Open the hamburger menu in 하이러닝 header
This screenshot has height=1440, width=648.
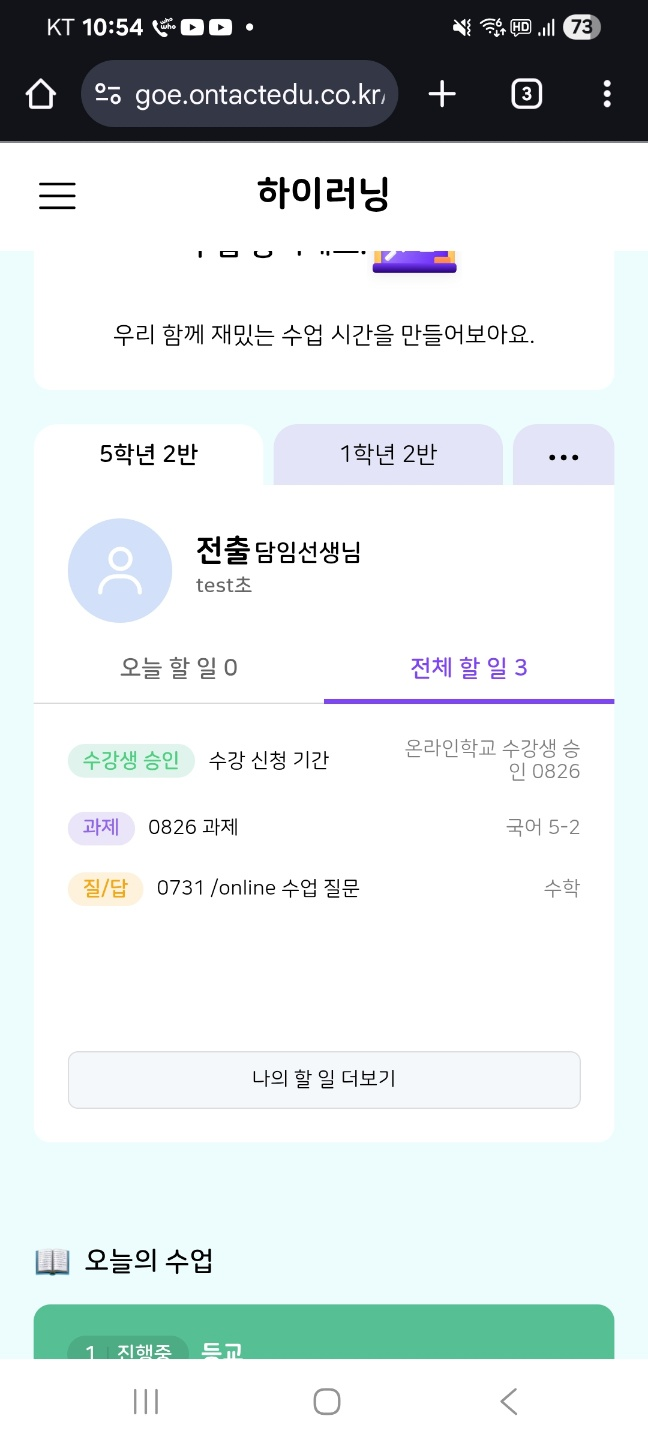(57, 195)
